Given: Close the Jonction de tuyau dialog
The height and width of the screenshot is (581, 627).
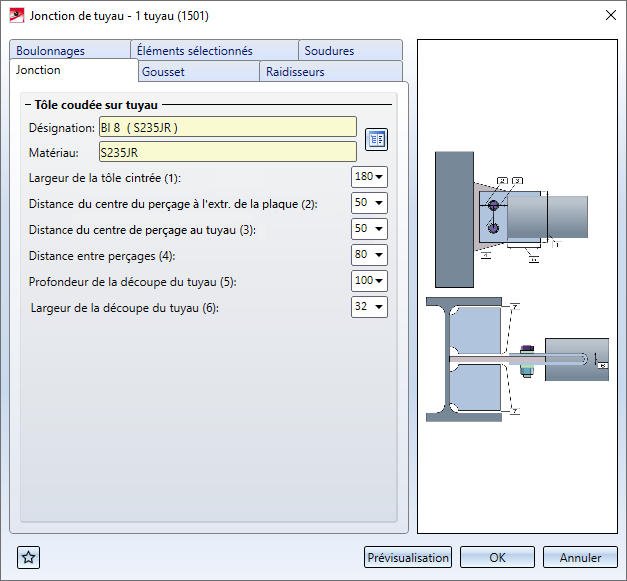Looking at the screenshot, I should [610, 16].
